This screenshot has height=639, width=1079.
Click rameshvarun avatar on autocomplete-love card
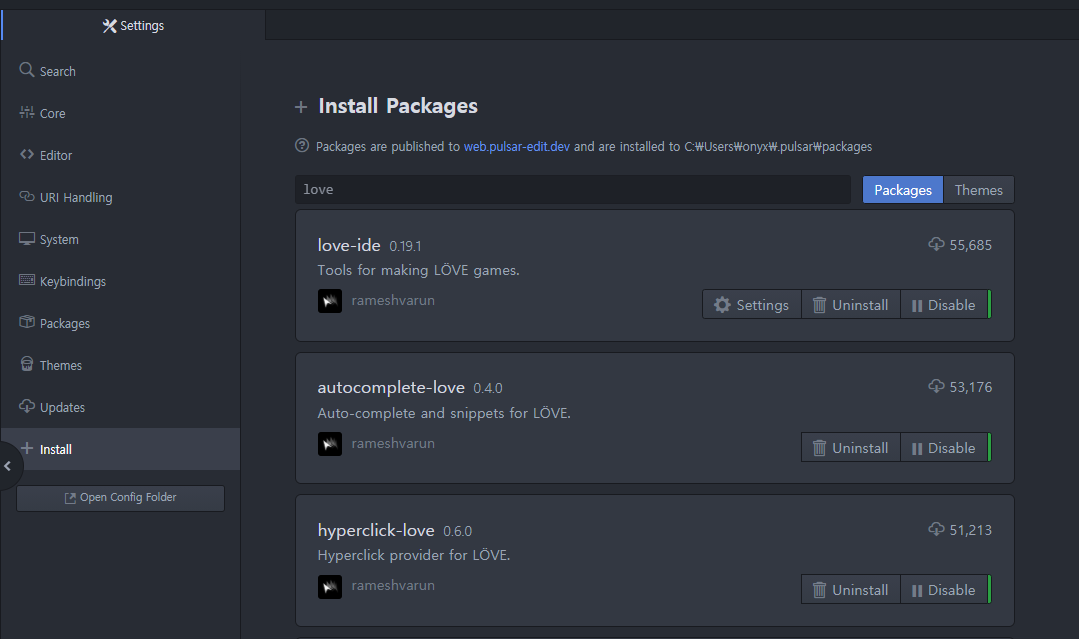[x=330, y=444]
